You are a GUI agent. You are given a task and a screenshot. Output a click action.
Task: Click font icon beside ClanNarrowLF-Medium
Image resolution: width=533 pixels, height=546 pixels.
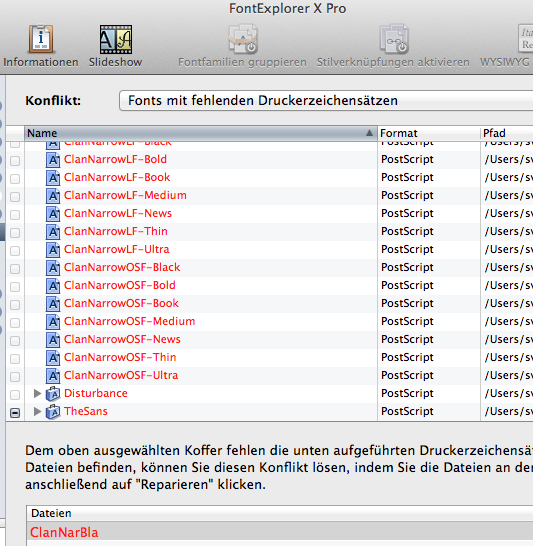(x=53, y=196)
